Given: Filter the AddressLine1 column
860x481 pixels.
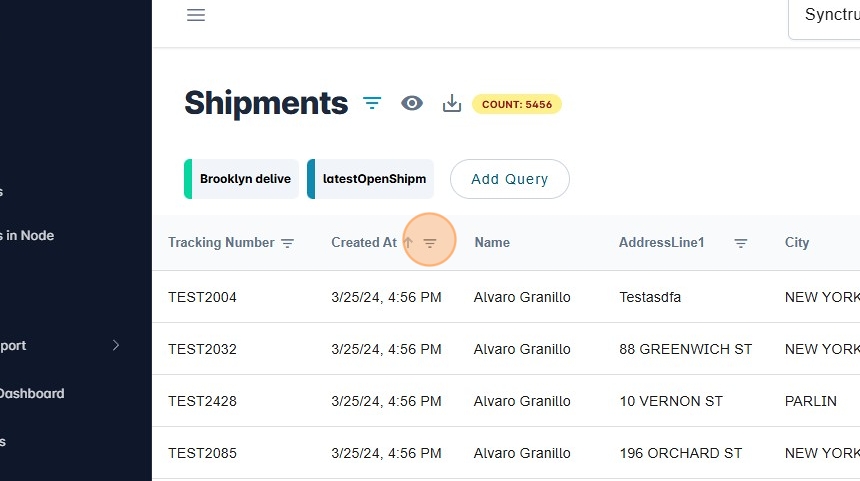Looking at the screenshot, I should pos(741,243).
